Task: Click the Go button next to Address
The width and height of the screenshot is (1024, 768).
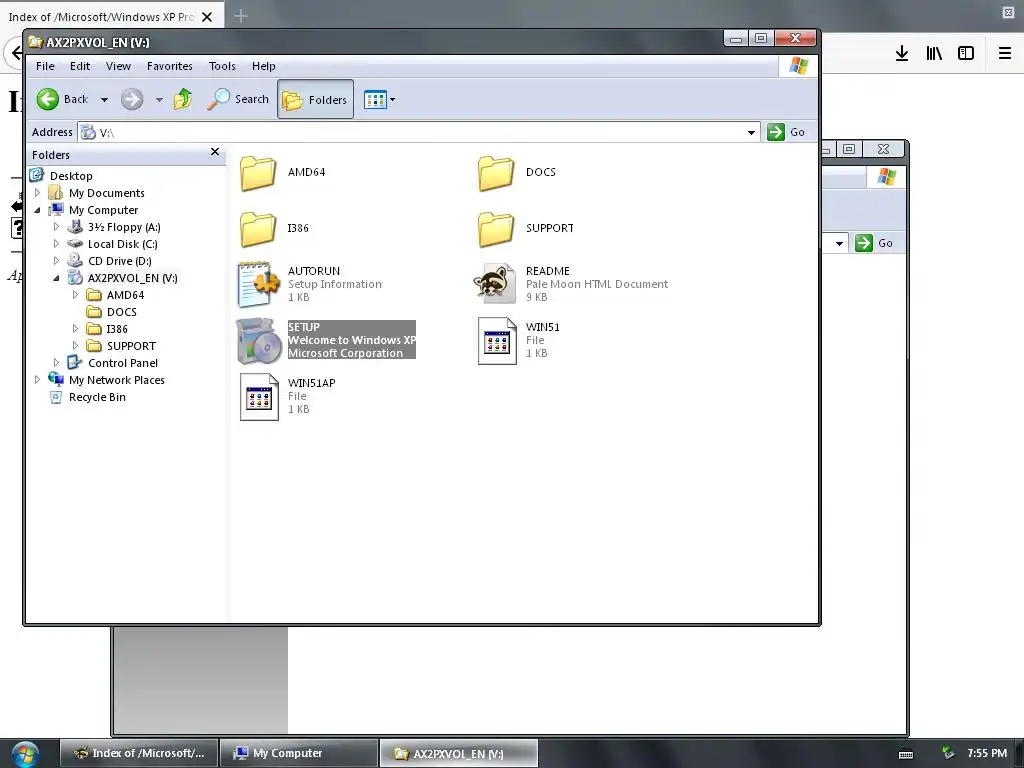Action: 786,132
